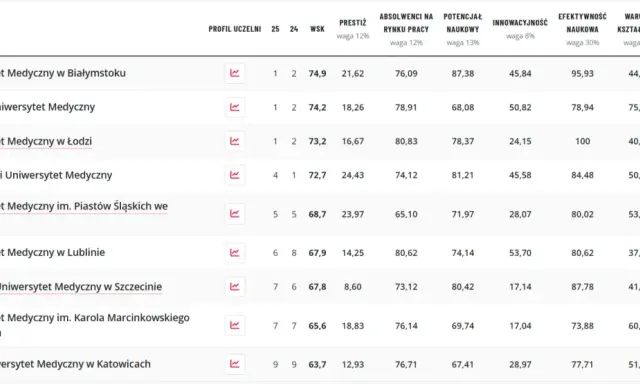Screen dimensions: 640x384
Task: Click the Profil Uczelni column header
Action: click(235, 29)
